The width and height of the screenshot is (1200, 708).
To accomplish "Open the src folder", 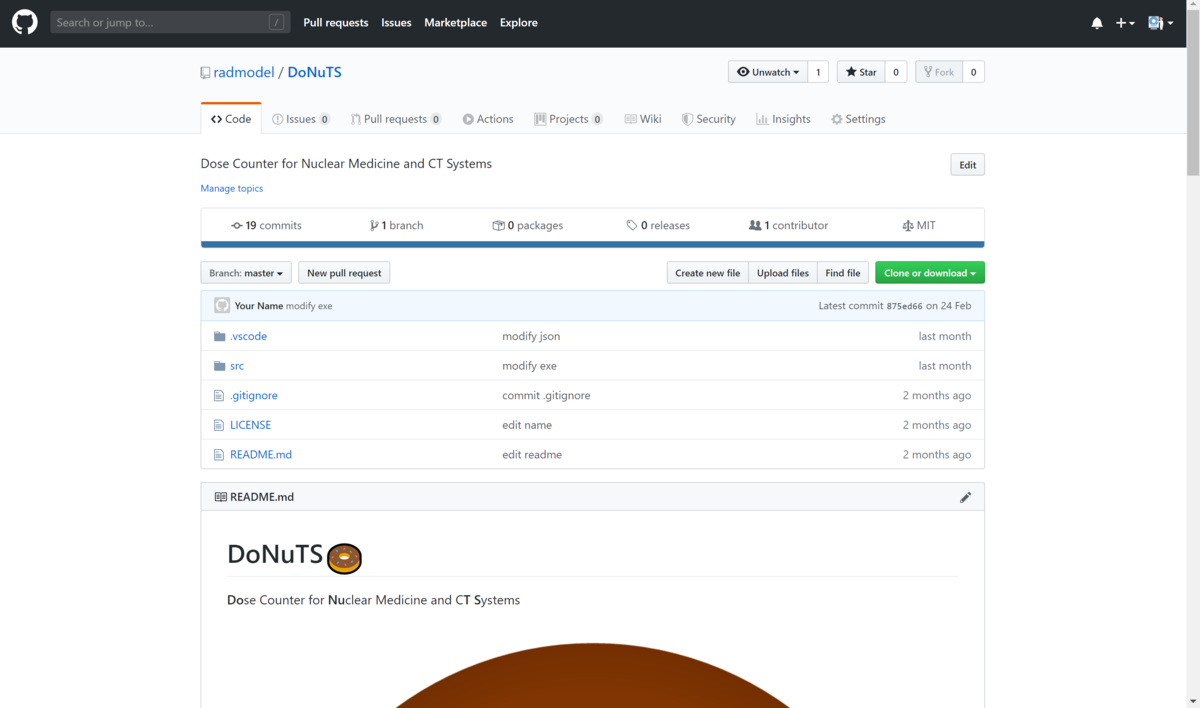I will [x=237, y=366].
